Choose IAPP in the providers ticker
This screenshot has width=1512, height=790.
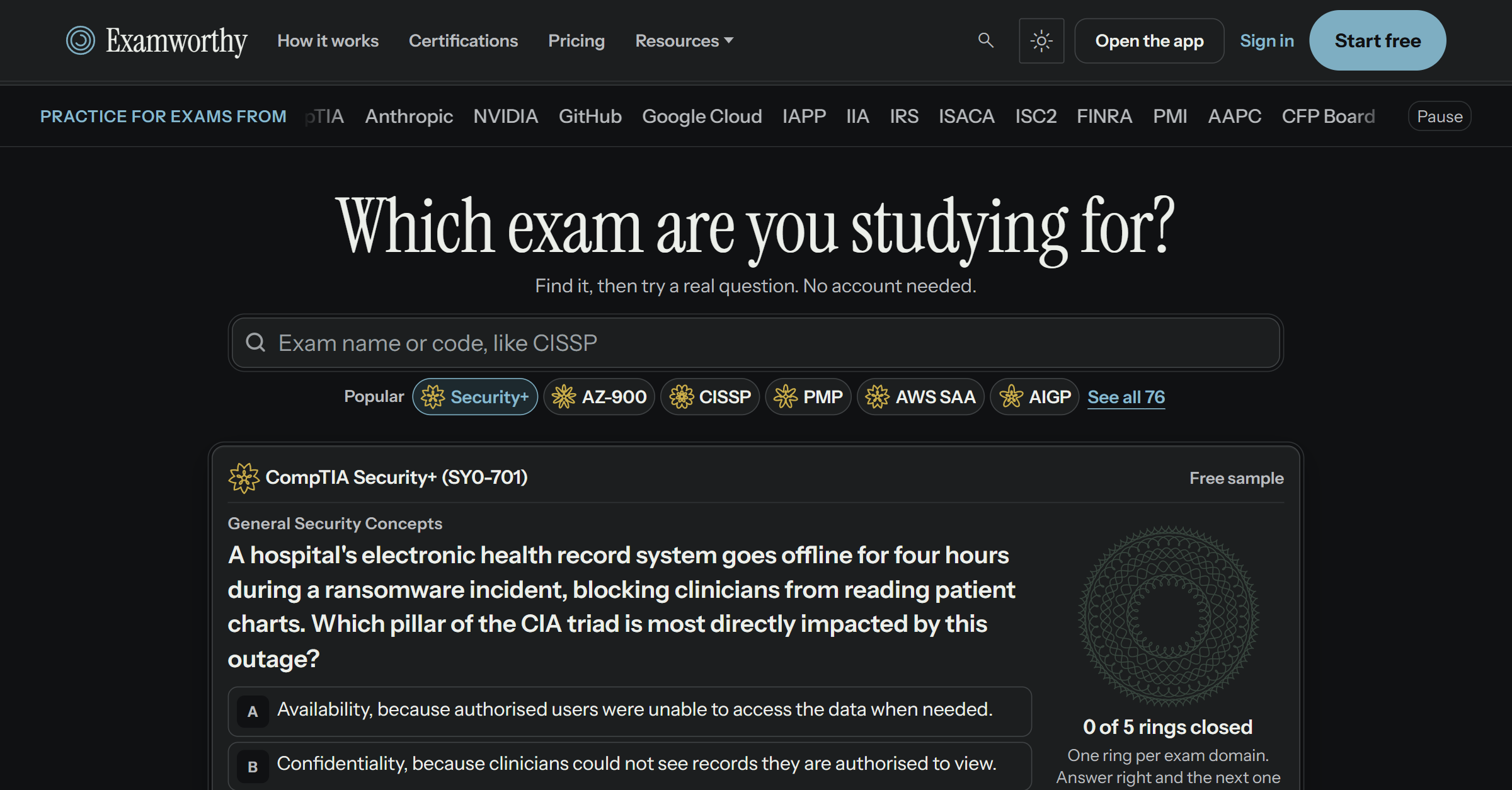point(804,116)
